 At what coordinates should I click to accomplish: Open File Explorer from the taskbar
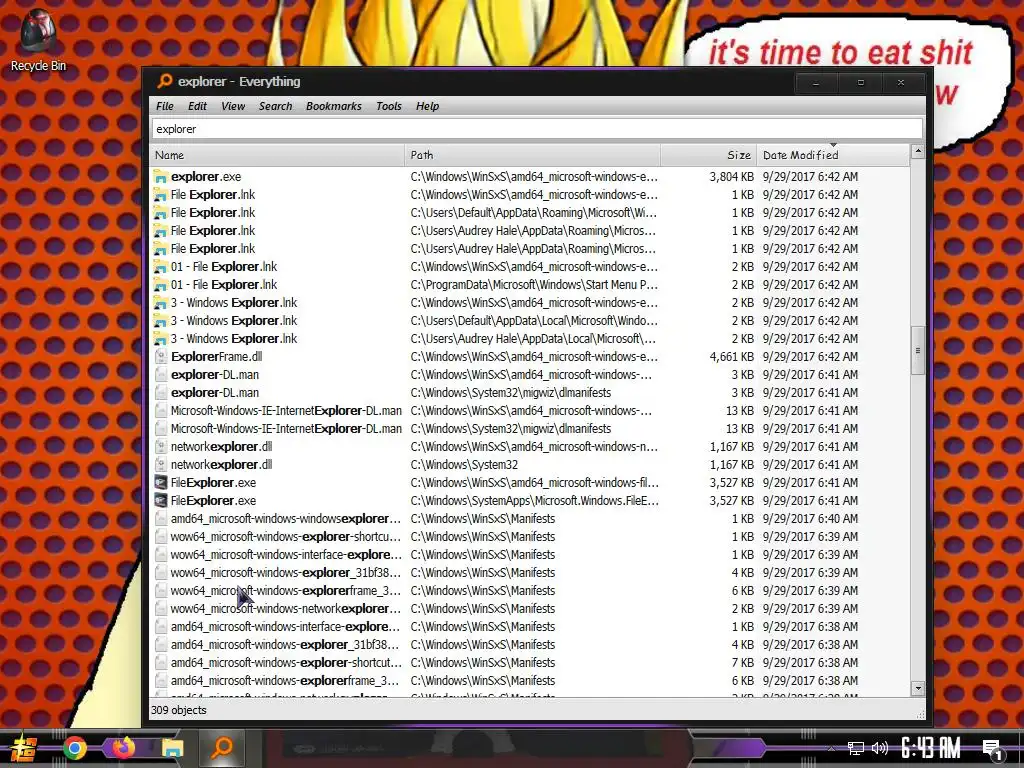(x=172, y=748)
